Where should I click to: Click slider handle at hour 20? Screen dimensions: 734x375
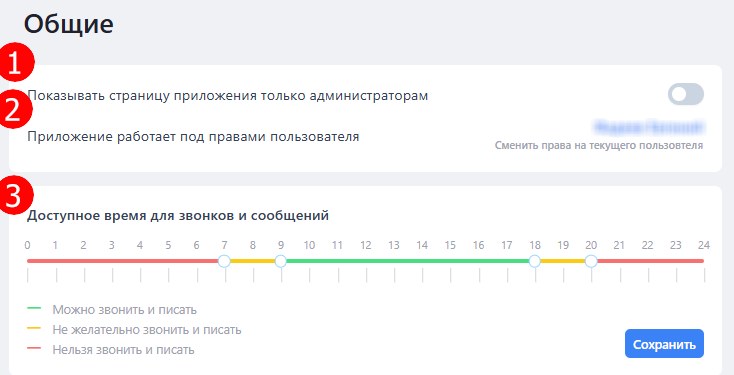(x=591, y=261)
